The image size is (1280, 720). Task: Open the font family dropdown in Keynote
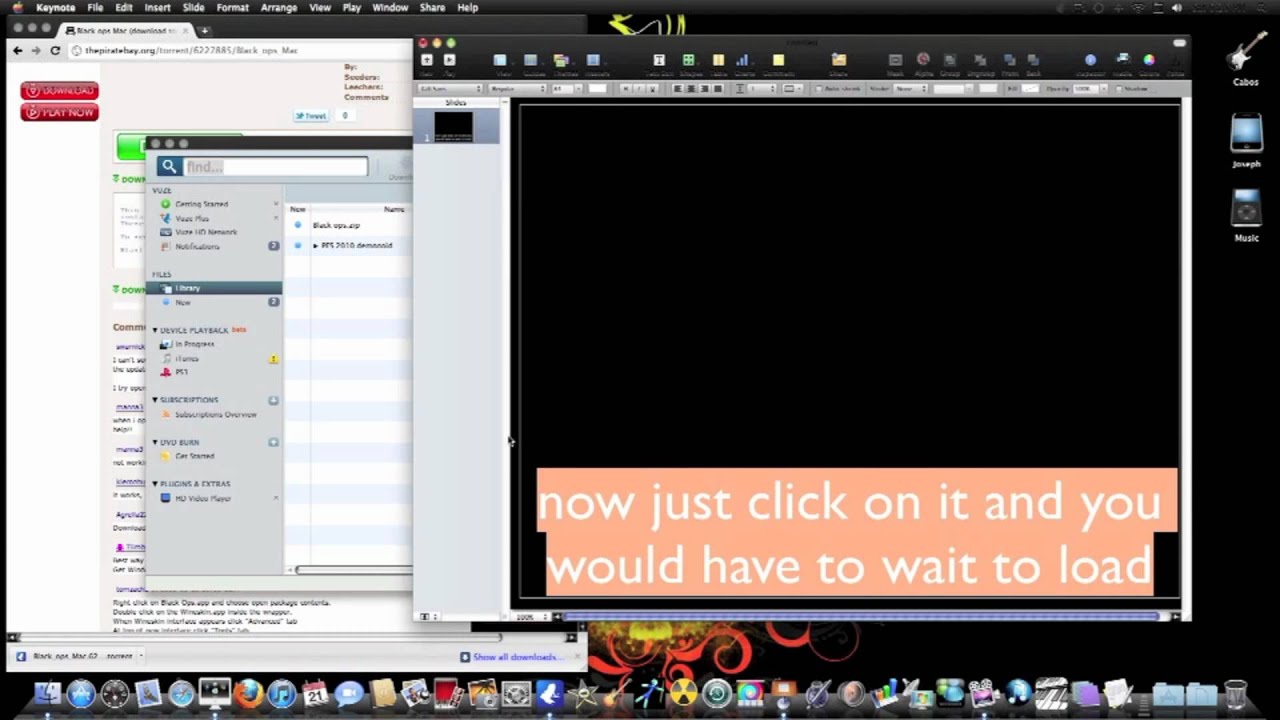point(450,88)
